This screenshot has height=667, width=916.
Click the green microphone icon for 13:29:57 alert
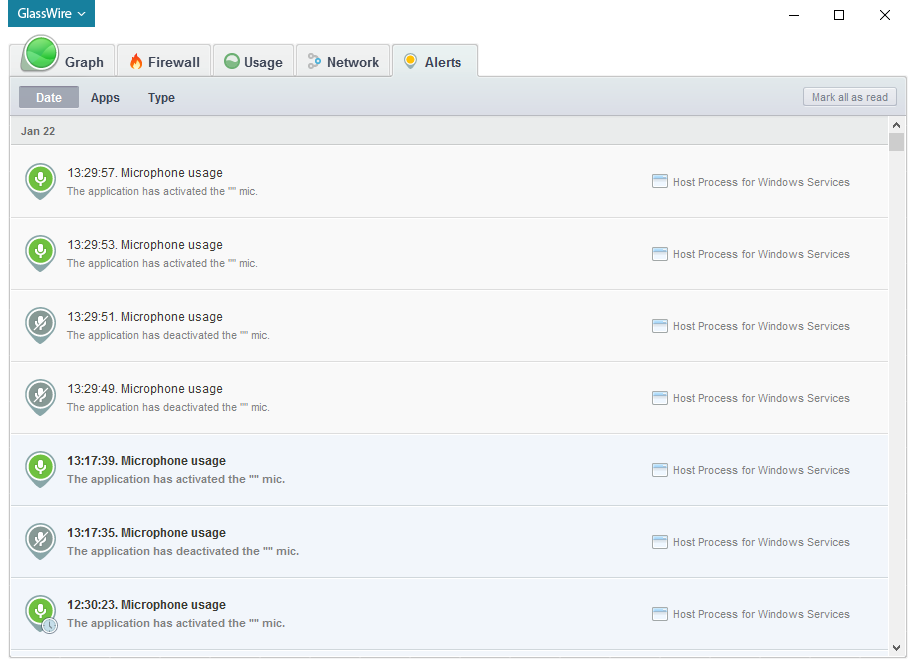[x=40, y=180]
